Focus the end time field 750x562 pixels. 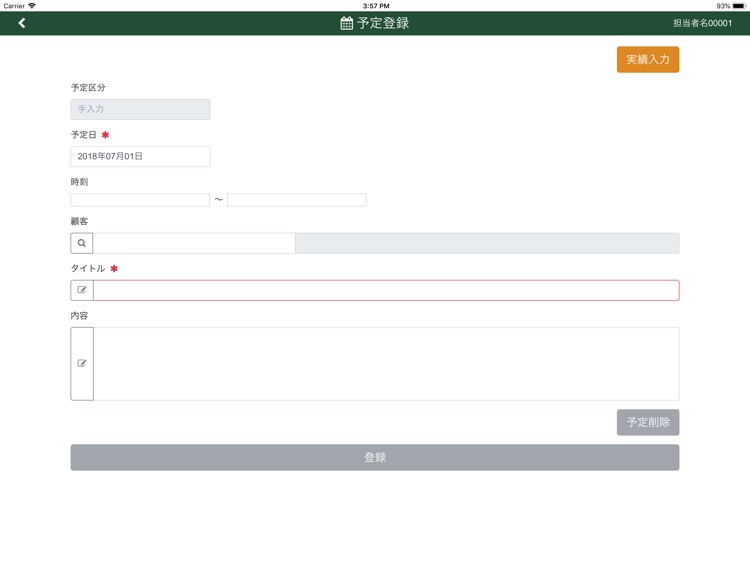click(x=297, y=200)
